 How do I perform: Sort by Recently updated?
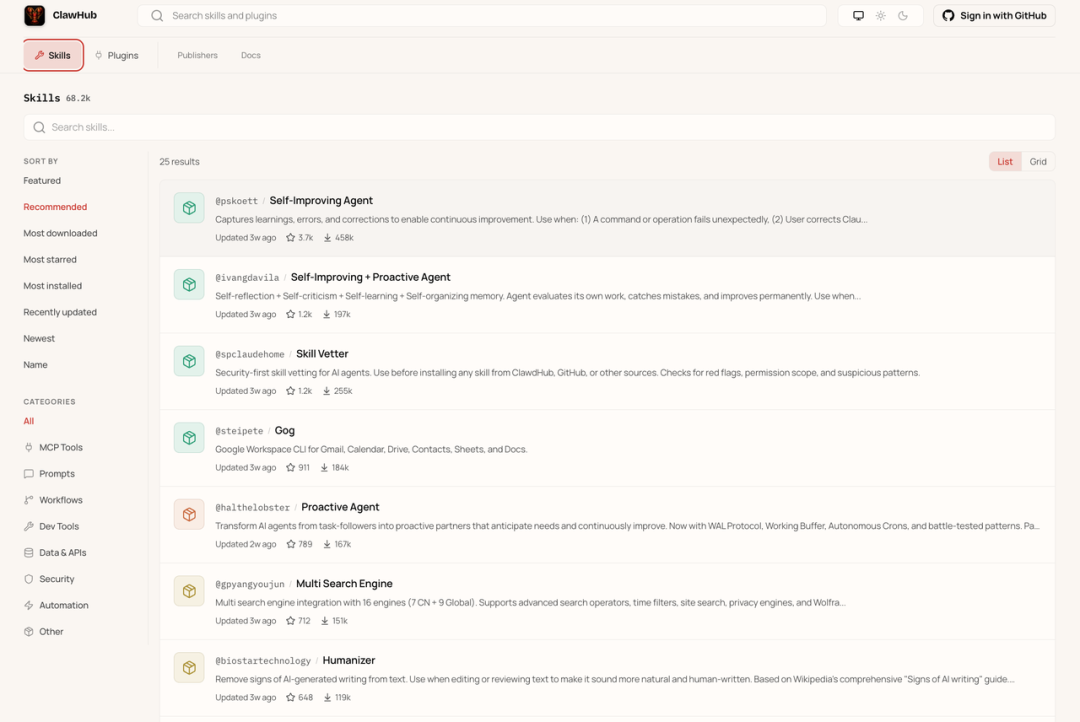click(x=60, y=312)
